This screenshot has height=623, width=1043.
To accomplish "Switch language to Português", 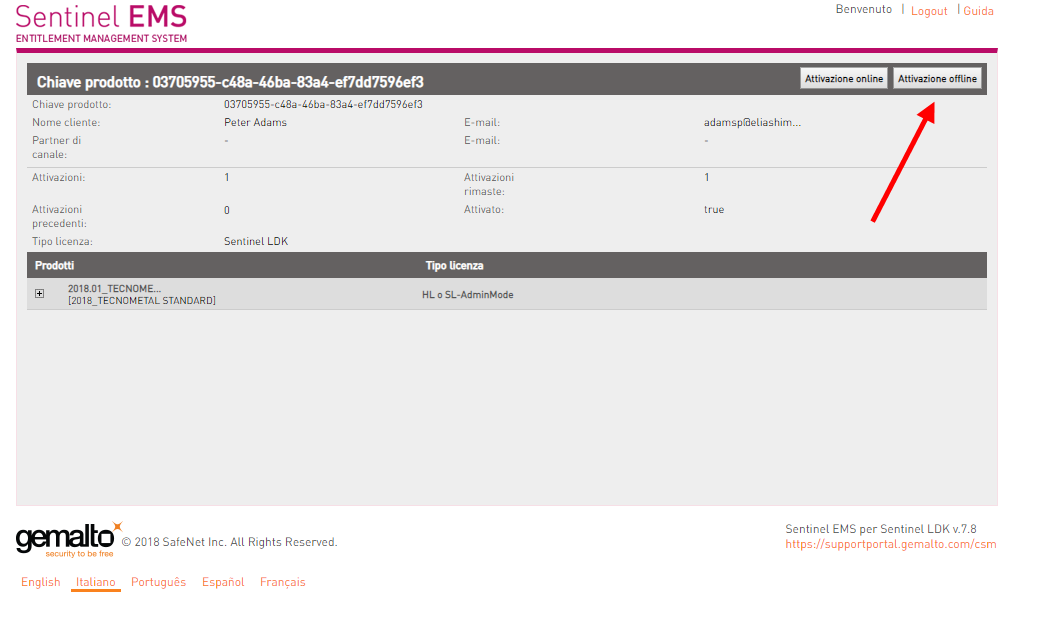I will click(x=158, y=582).
